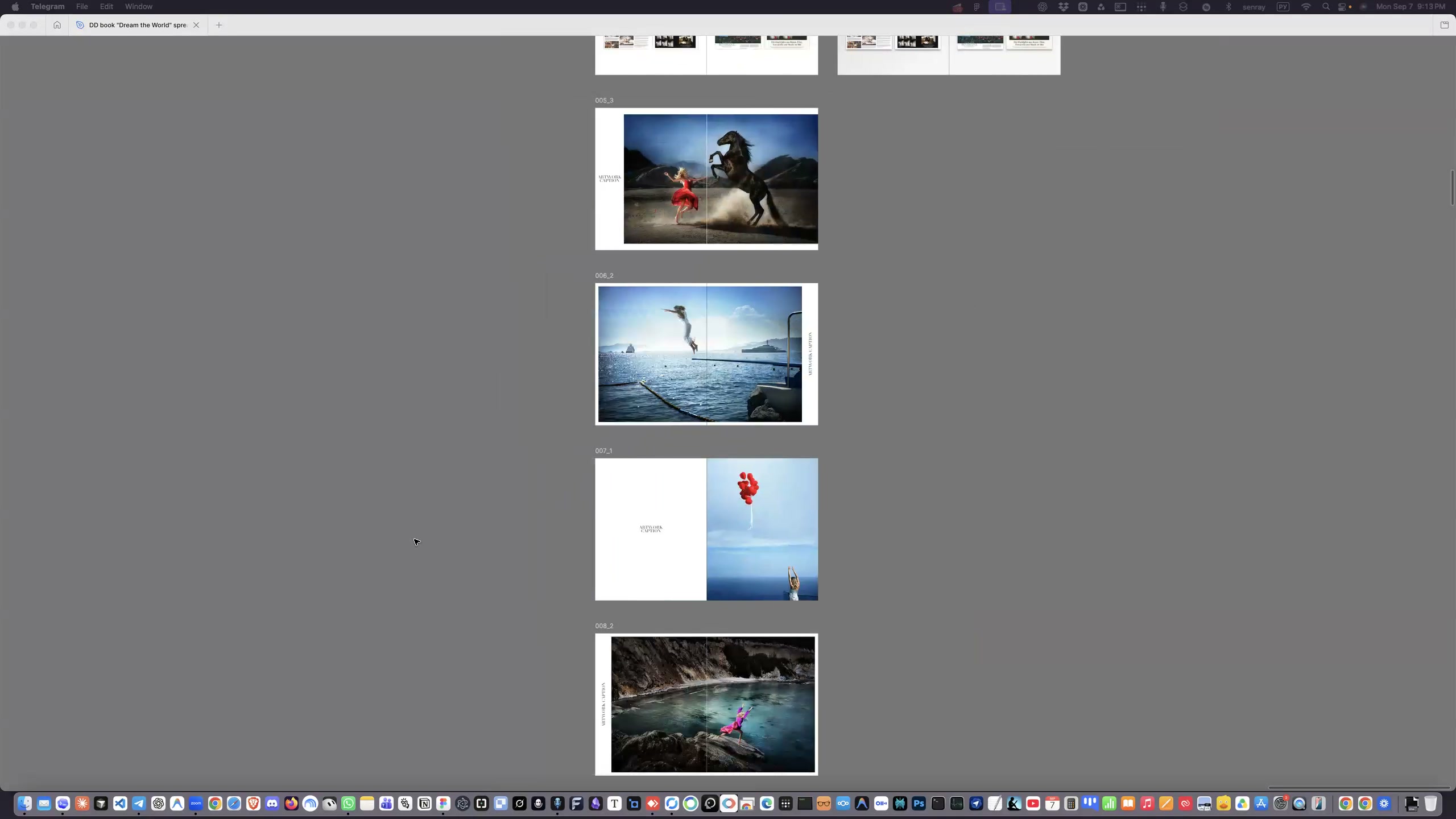Image resolution: width=1456 pixels, height=819 pixels.
Task: Select the 008_2 rocky lagoon spread
Action: [706, 705]
